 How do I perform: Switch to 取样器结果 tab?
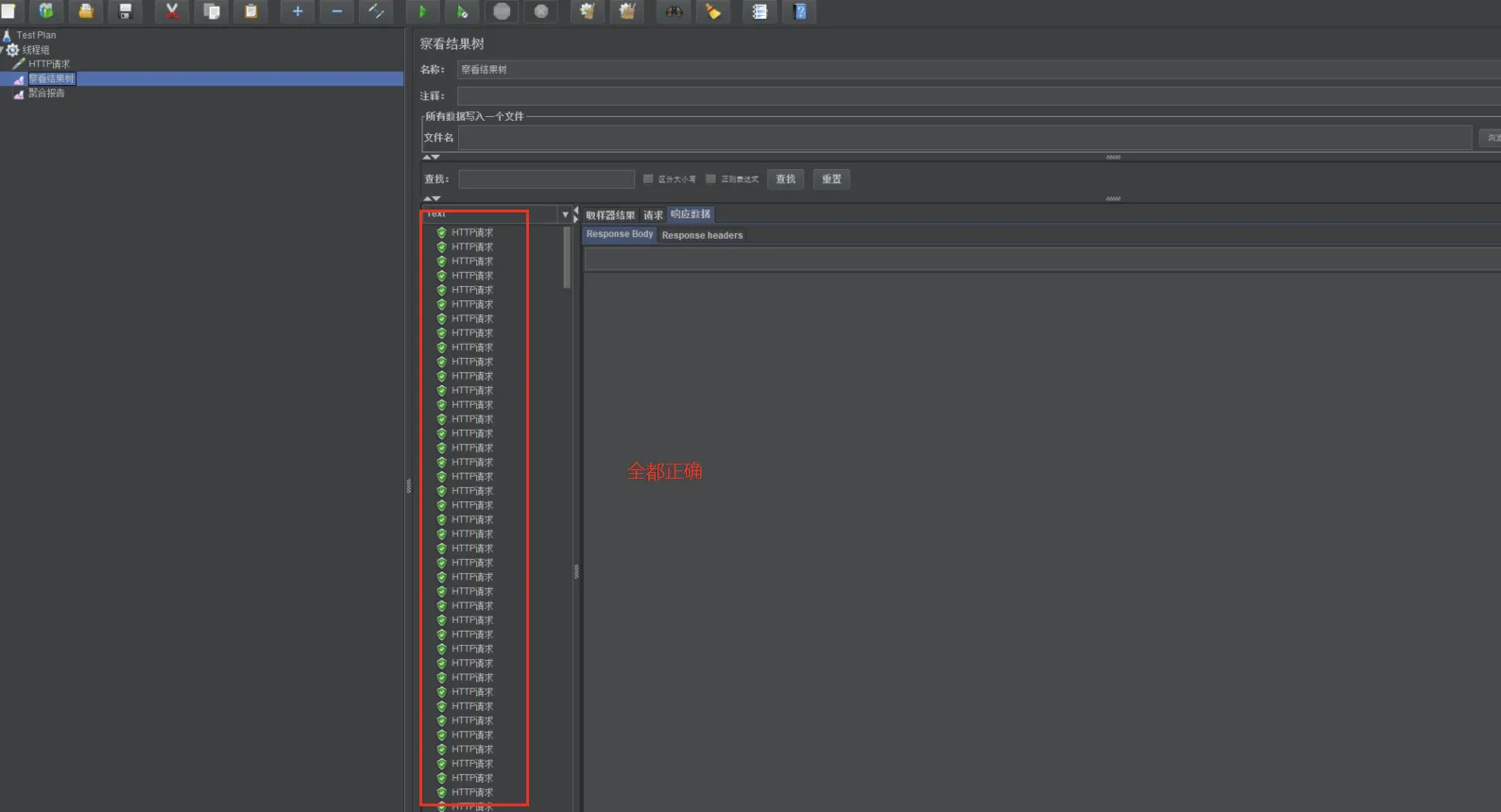pyautogui.click(x=610, y=215)
